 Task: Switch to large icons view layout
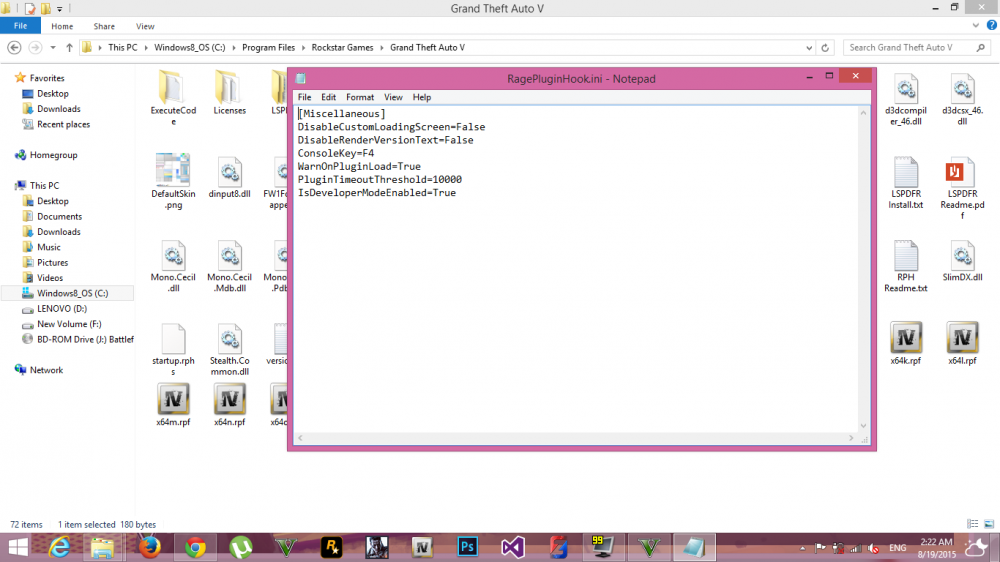(x=989, y=524)
